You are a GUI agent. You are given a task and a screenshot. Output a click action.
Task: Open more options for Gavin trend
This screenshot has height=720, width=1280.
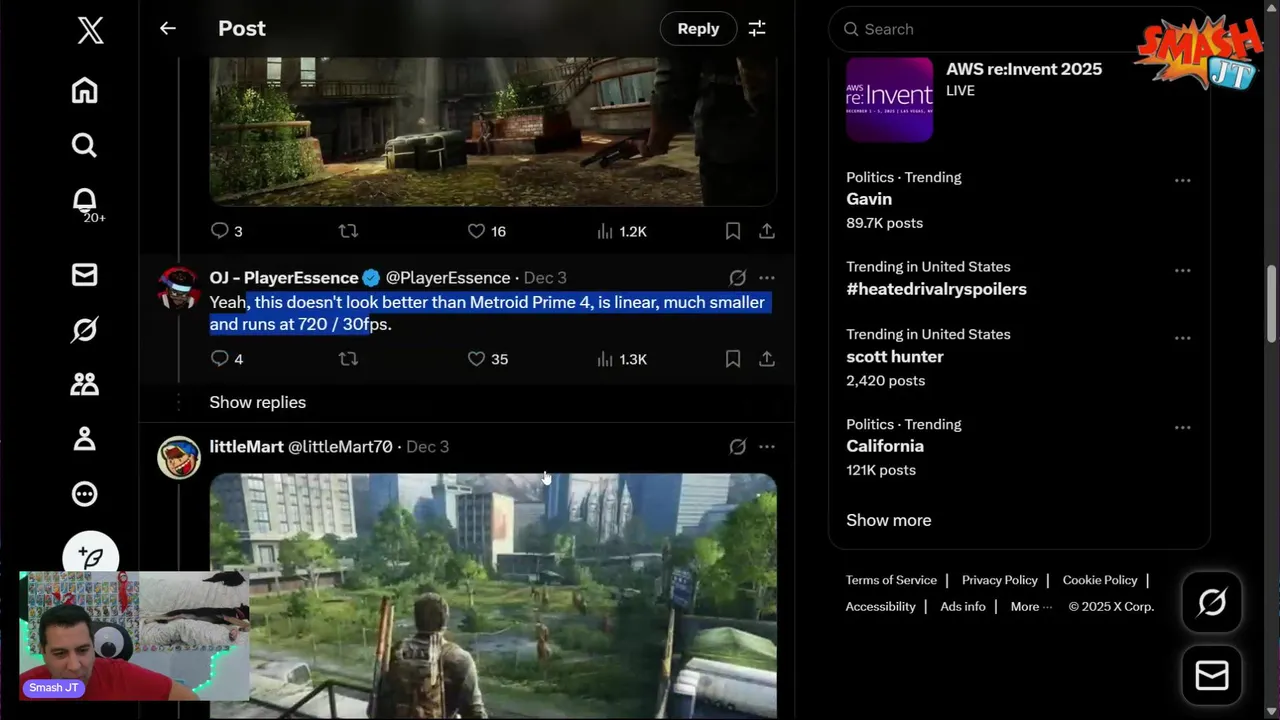point(1183,181)
